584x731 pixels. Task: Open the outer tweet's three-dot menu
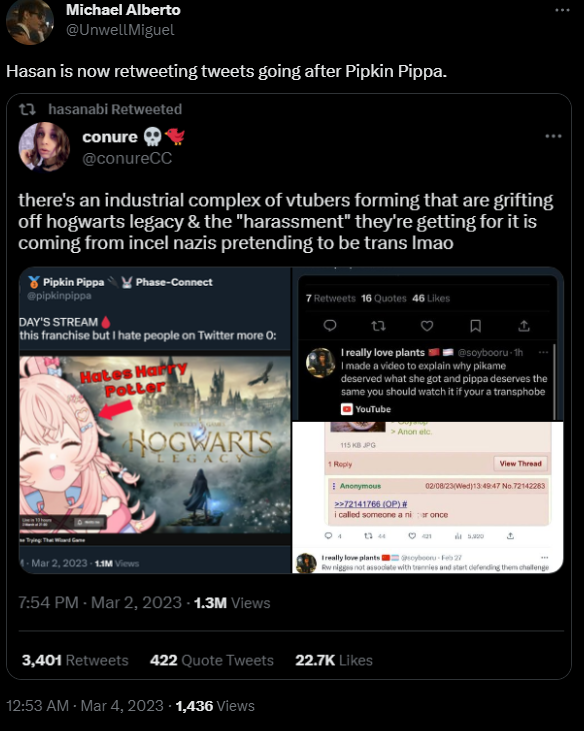point(562,10)
